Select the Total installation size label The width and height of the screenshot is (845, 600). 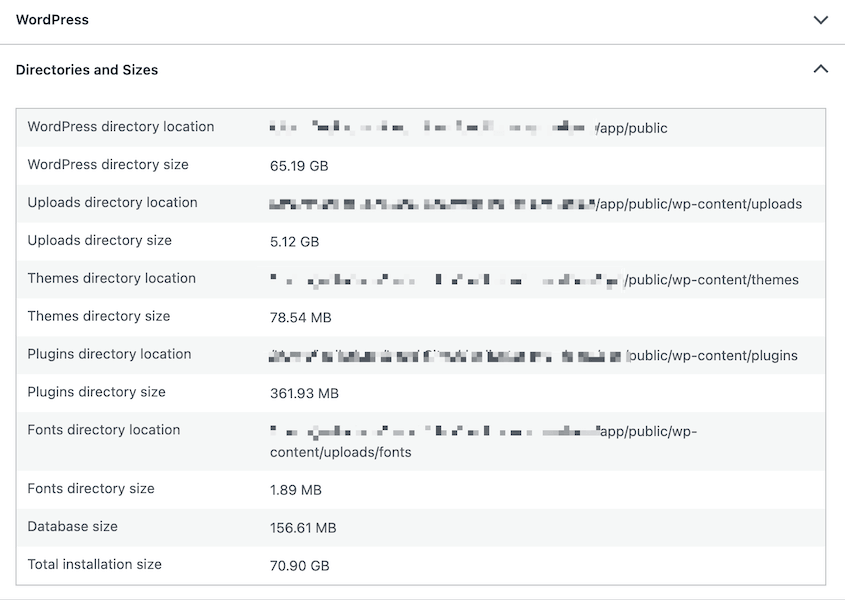[95, 564]
